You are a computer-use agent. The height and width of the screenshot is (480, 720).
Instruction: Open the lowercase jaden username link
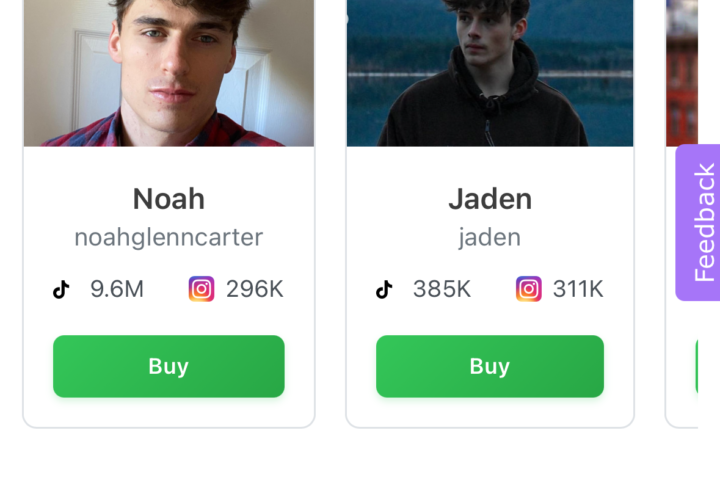[x=490, y=237]
